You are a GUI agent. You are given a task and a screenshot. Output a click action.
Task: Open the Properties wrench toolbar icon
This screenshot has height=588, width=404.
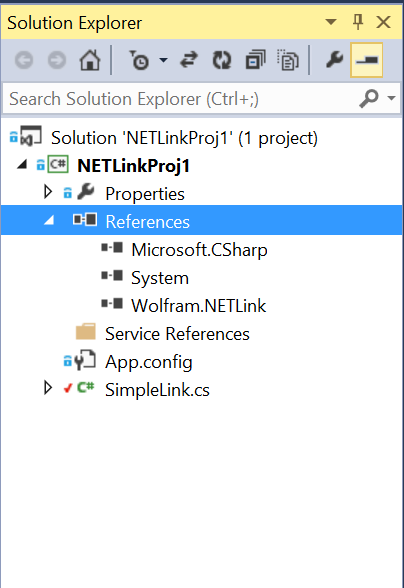tap(335, 60)
